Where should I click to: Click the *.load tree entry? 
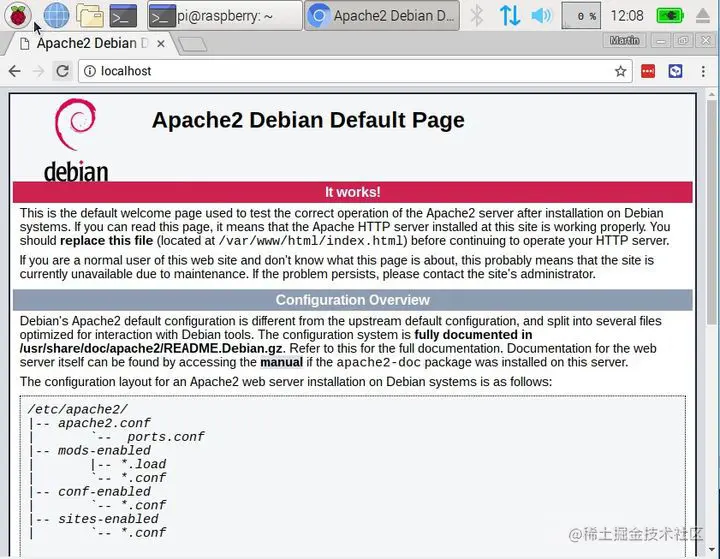143,464
